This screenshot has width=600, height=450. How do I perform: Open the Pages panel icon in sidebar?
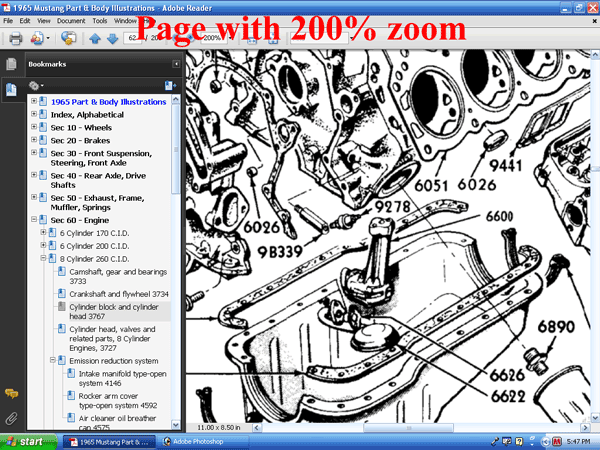pyautogui.click(x=11, y=64)
